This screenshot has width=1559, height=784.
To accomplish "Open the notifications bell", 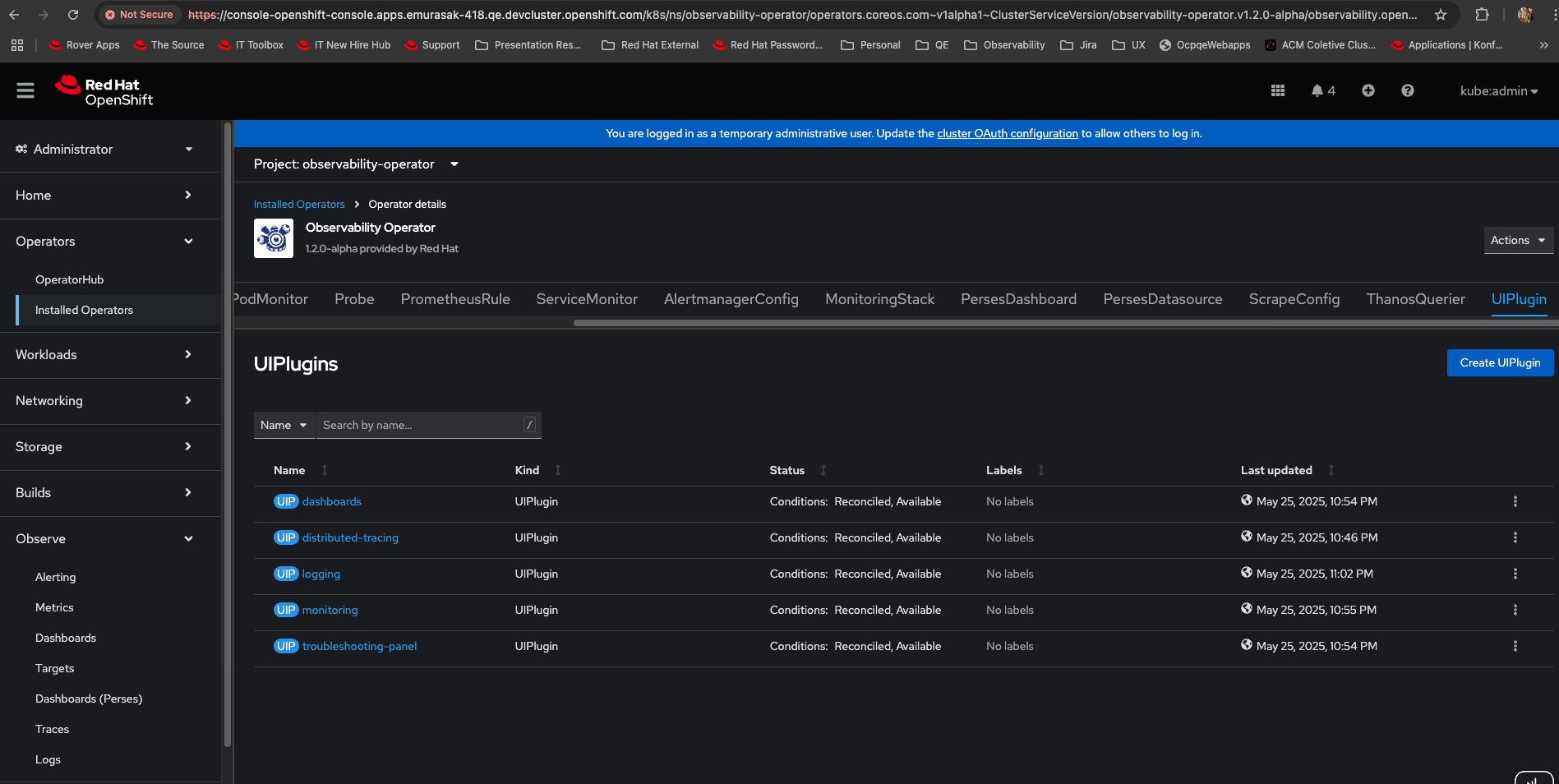I will (x=1322, y=90).
